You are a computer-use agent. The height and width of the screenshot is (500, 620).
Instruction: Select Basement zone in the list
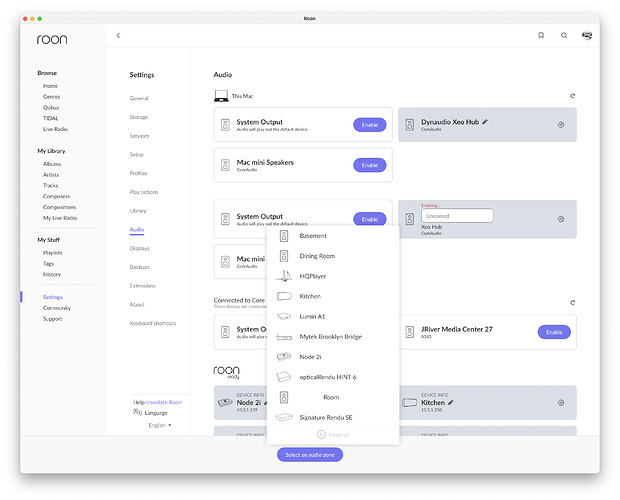(333, 236)
